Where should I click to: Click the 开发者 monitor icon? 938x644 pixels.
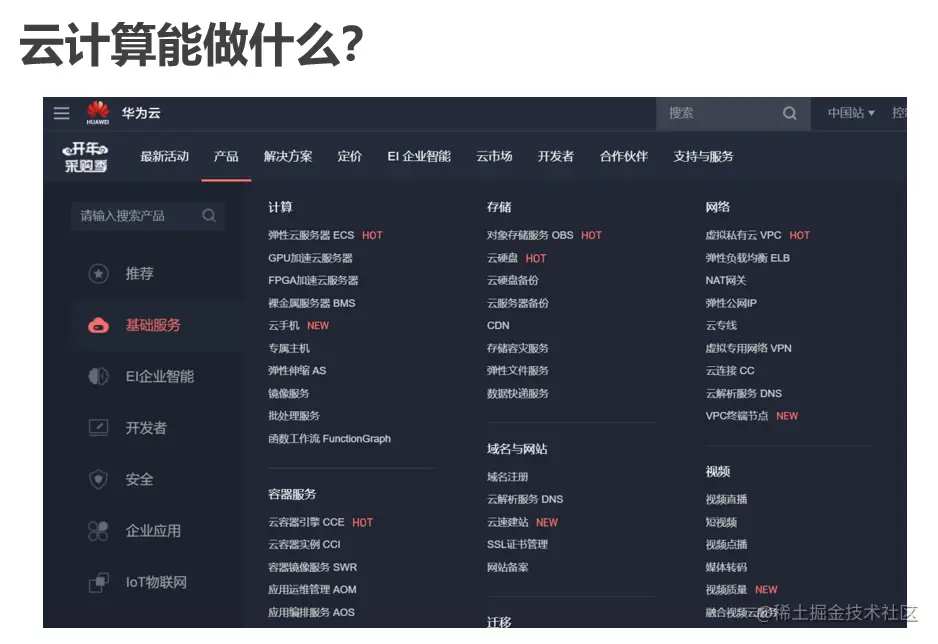[99, 428]
